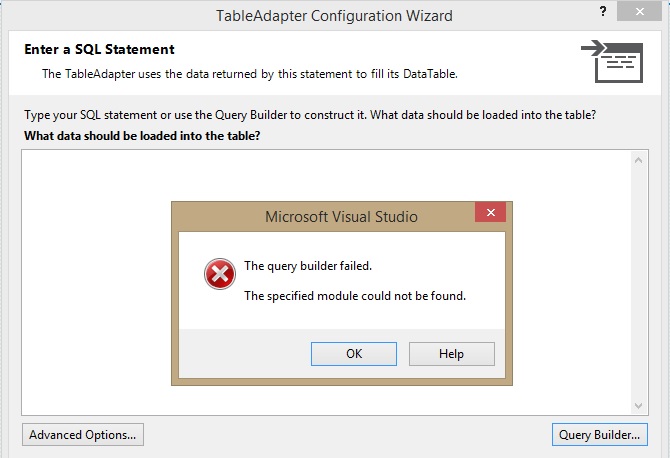Click the scrollbar down arrow
Viewport: 670px width, 458px height.
[x=638, y=405]
